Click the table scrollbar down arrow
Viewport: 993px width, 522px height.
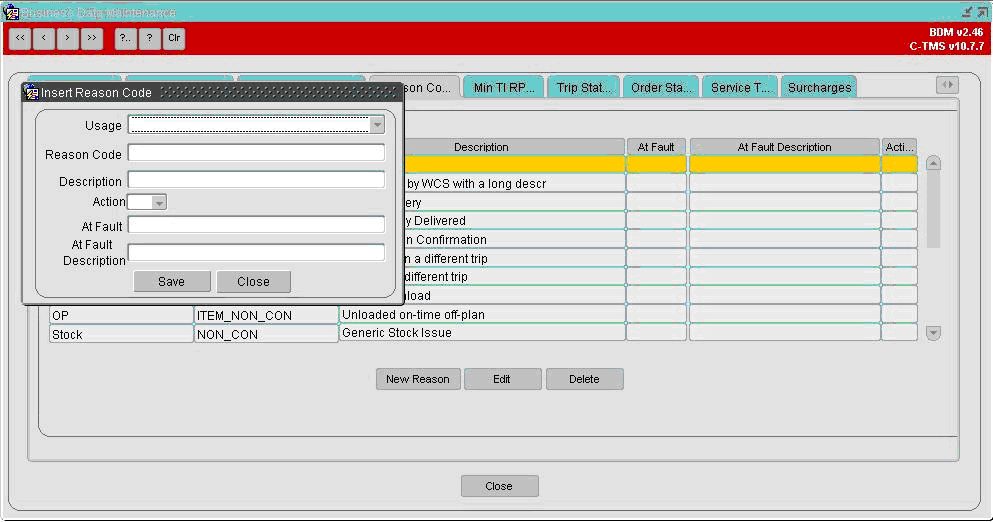pyautogui.click(x=933, y=333)
